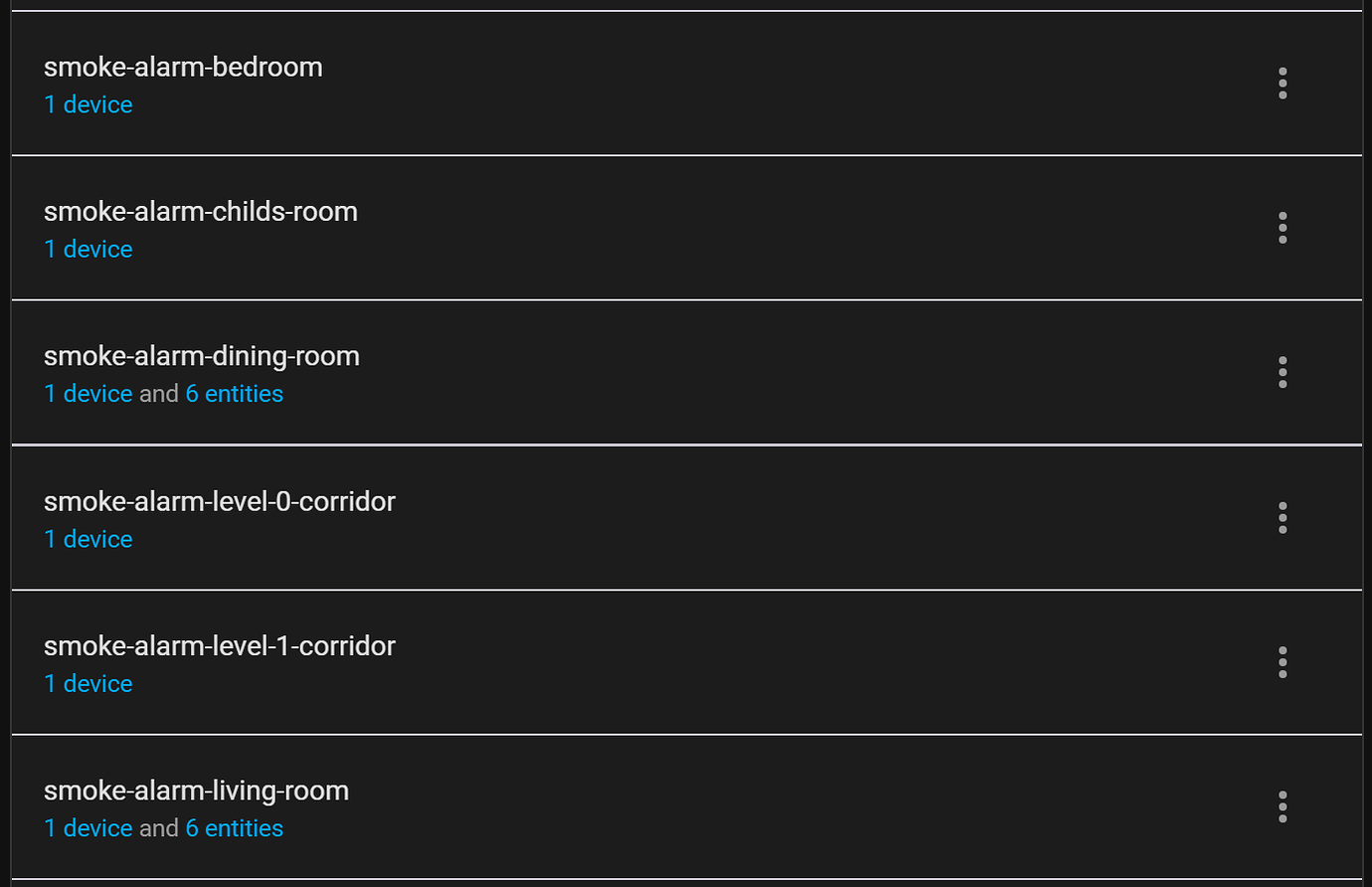Open the options menu for smoke-alarm-childs-room
1372x887 pixels.
coord(1283,228)
